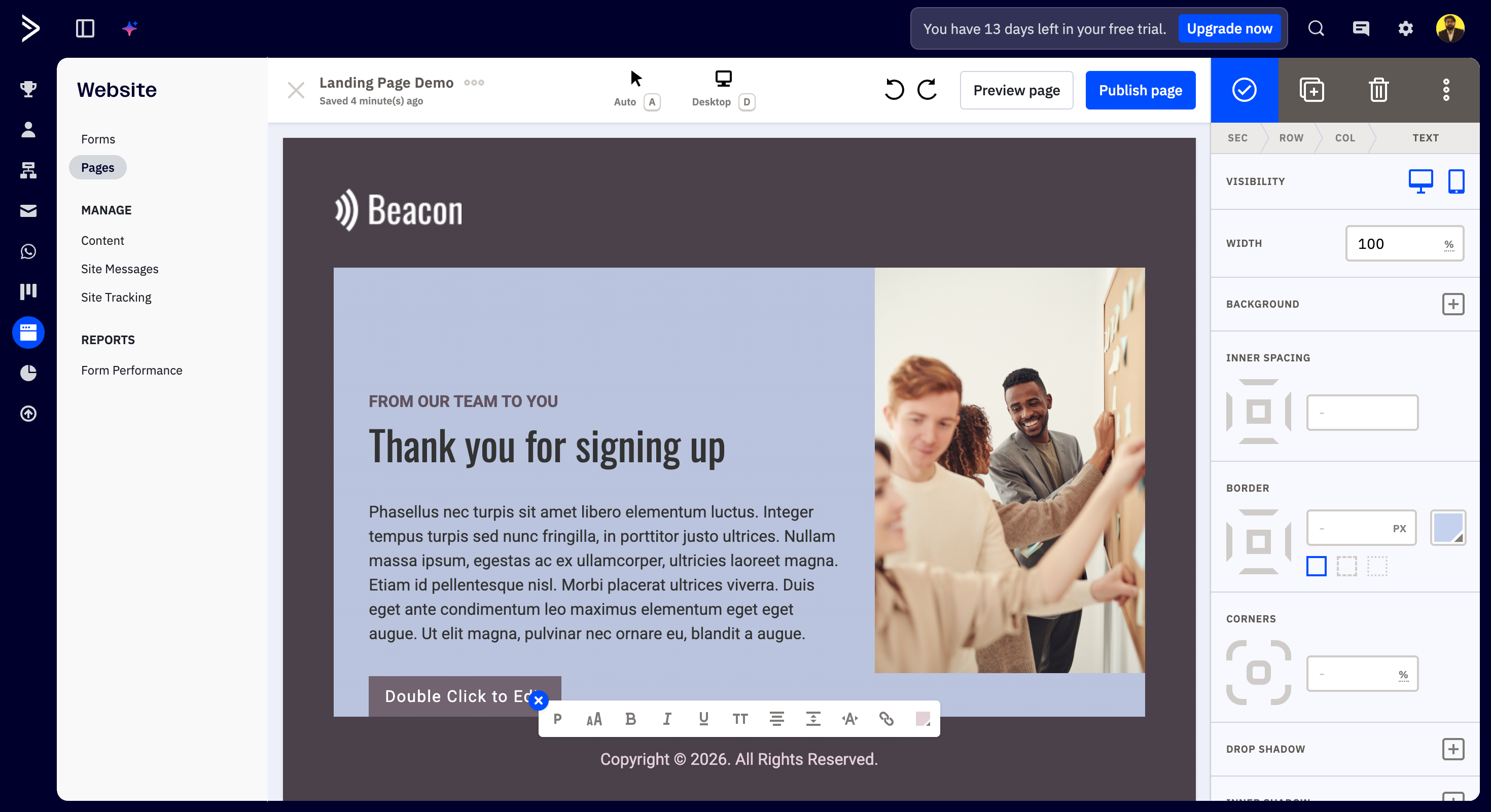Open Deals pipeline bars icon
This screenshot has height=812, width=1491.
28,291
